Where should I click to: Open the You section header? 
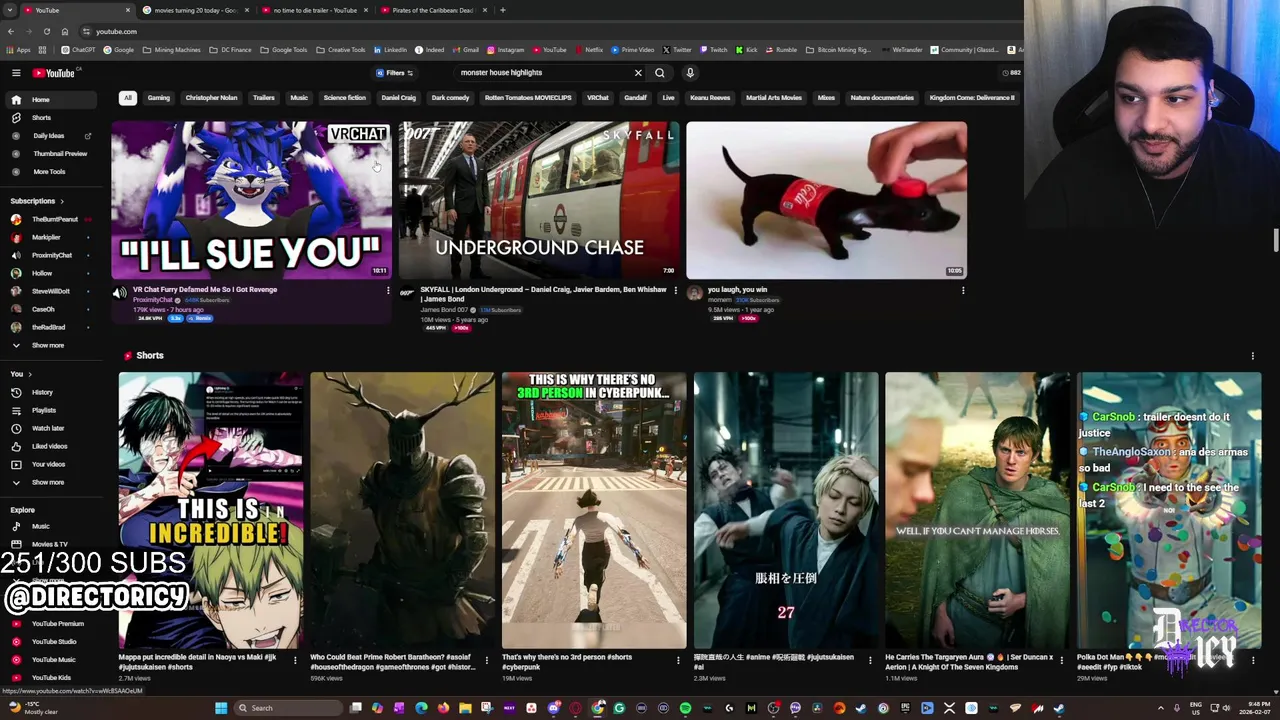coord(20,374)
